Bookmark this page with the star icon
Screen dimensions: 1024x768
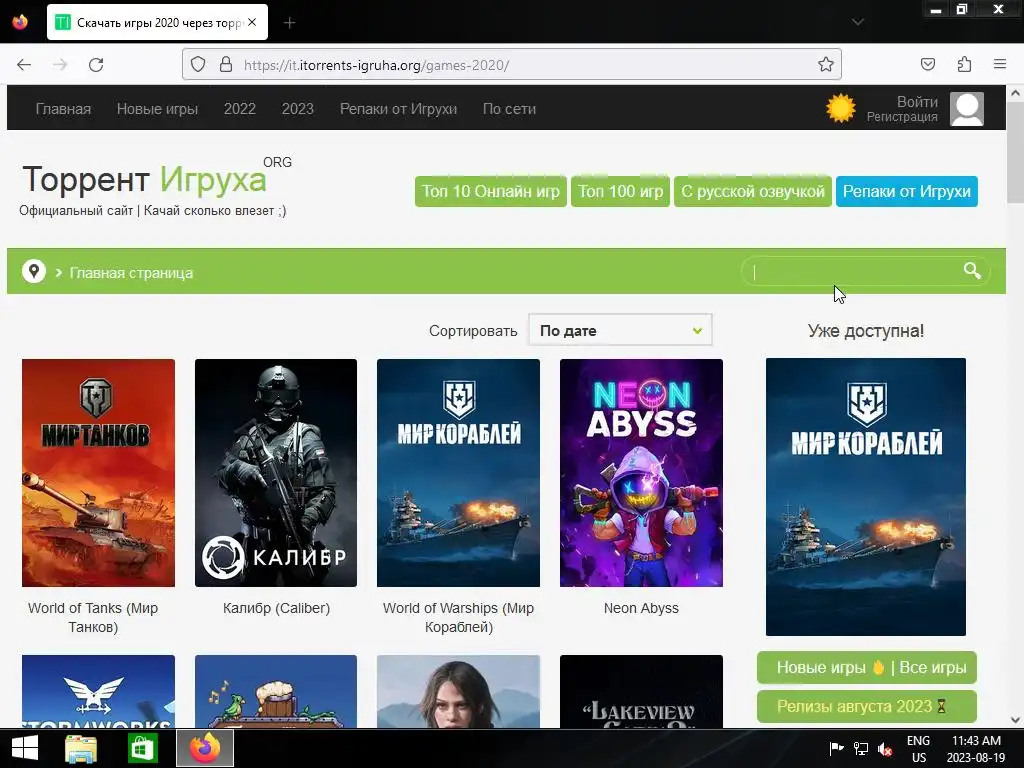coord(825,65)
